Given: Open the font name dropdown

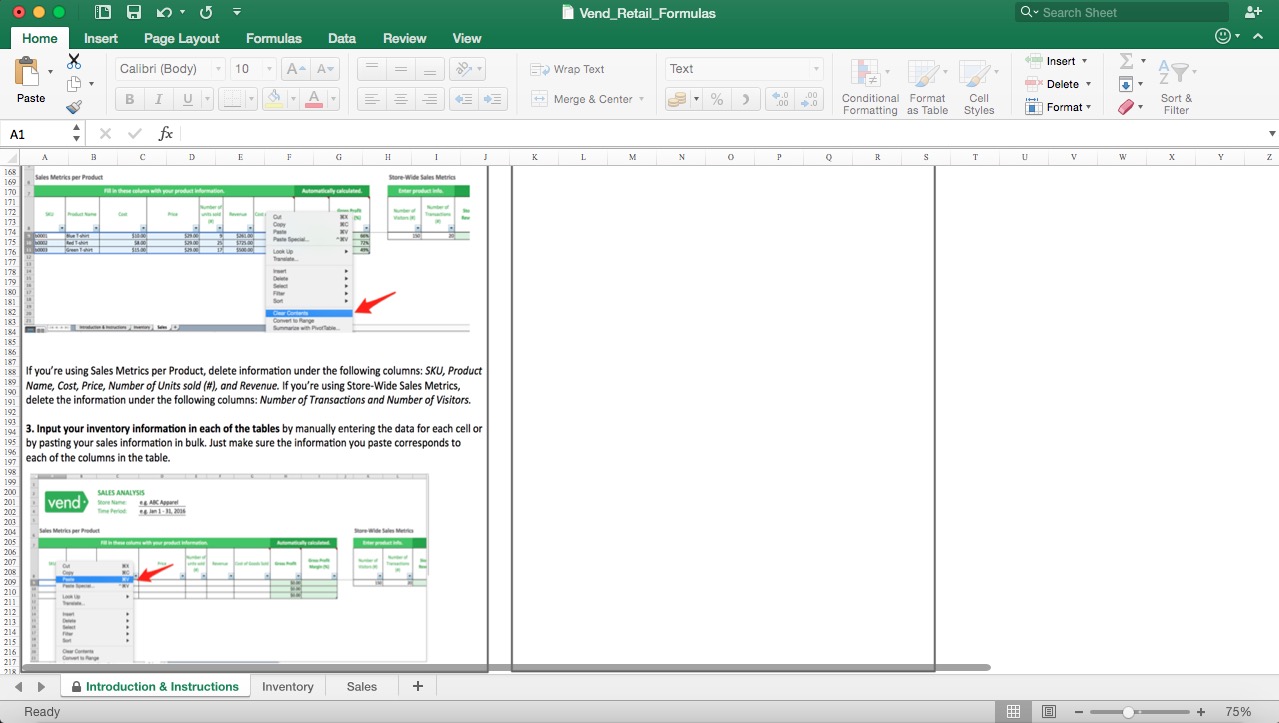Looking at the screenshot, I should [218, 69].
